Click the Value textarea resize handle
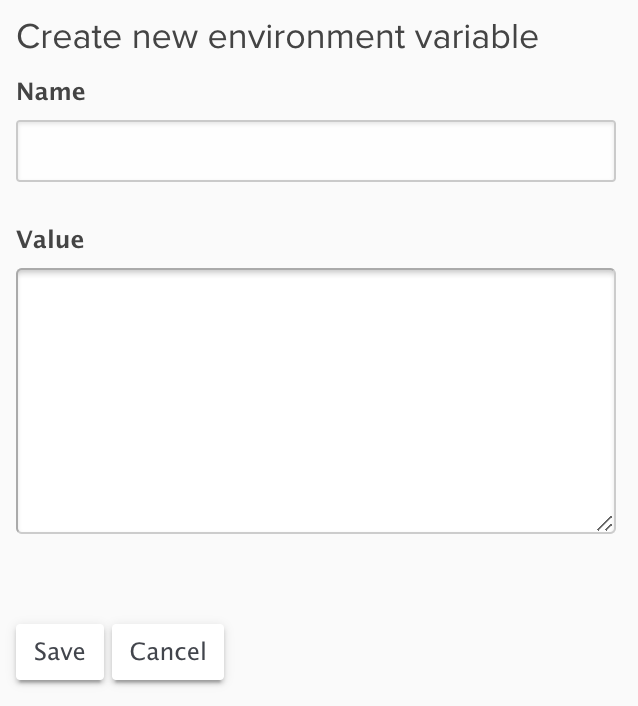This screenshot has height=706, width=638. tap(604, 523)
